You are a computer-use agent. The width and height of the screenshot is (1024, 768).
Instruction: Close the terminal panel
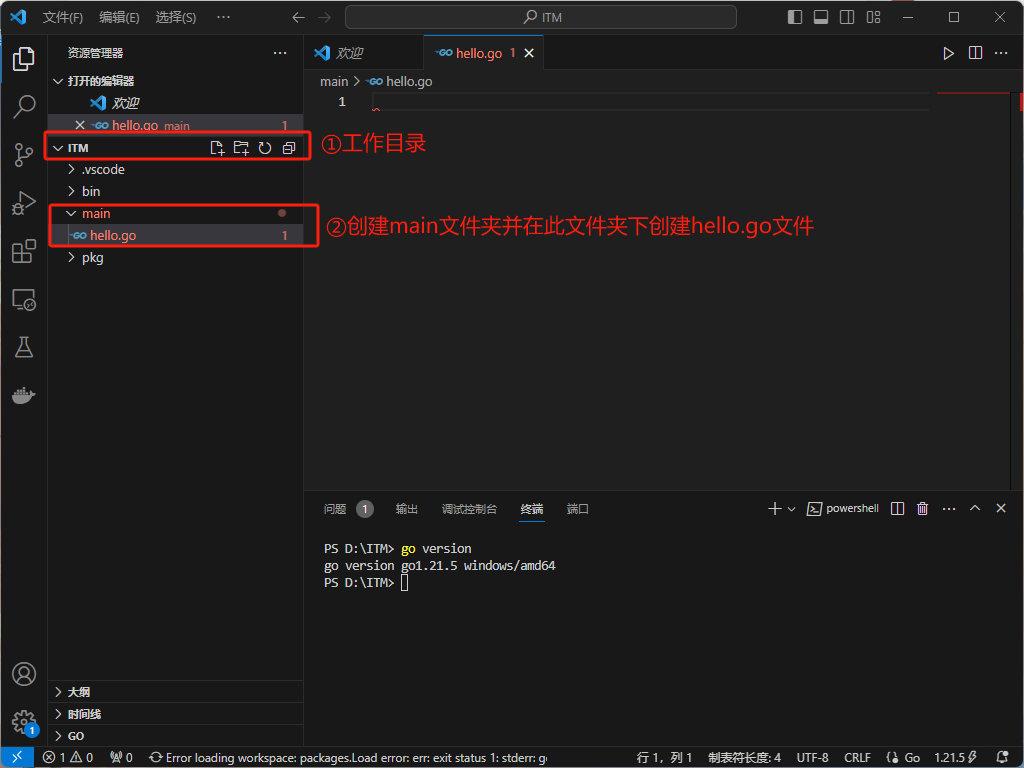(x=1000, y=509)
